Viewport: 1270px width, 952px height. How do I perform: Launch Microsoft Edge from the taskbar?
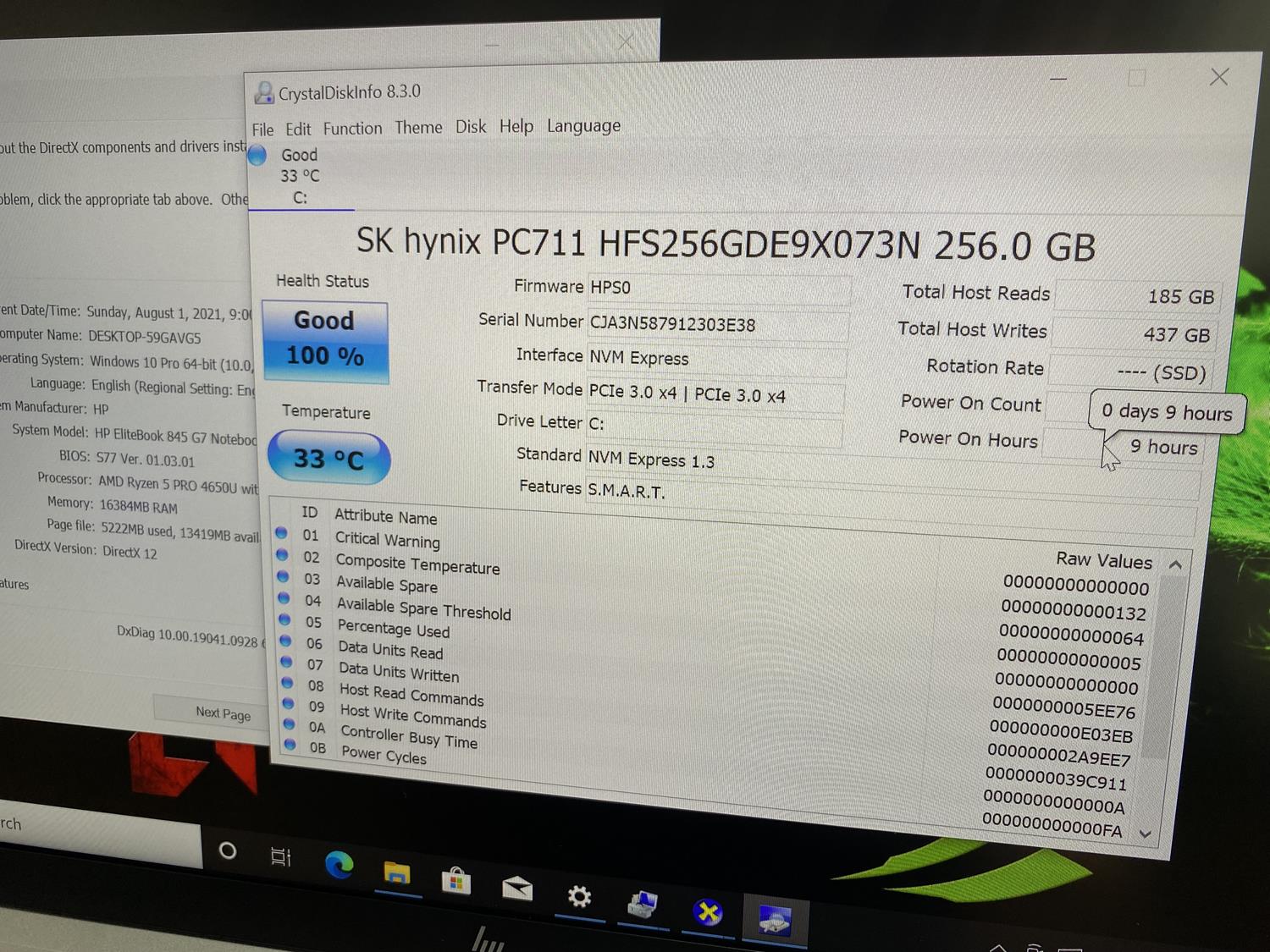(x=340, y=864)
